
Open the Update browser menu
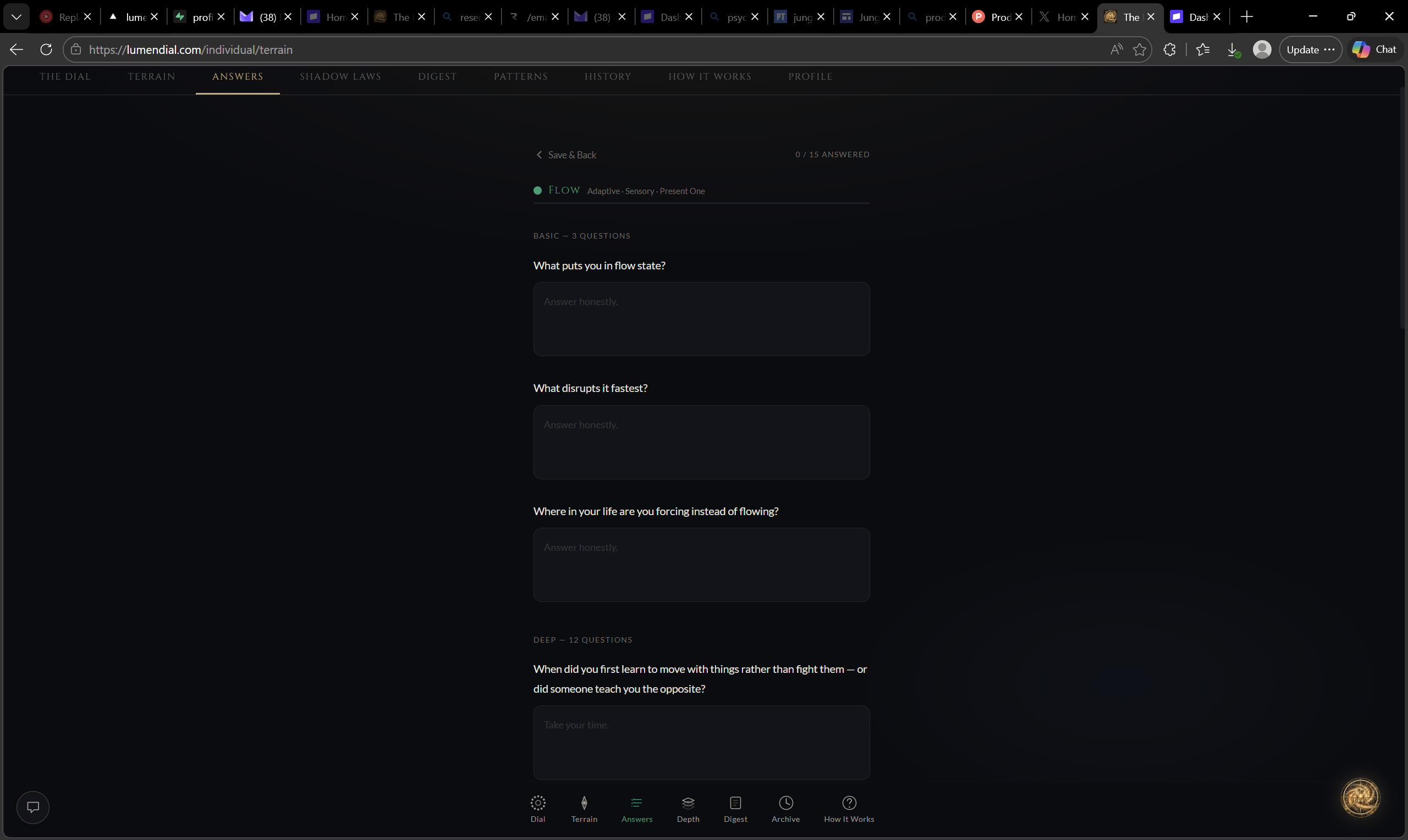pos(1310,50)
